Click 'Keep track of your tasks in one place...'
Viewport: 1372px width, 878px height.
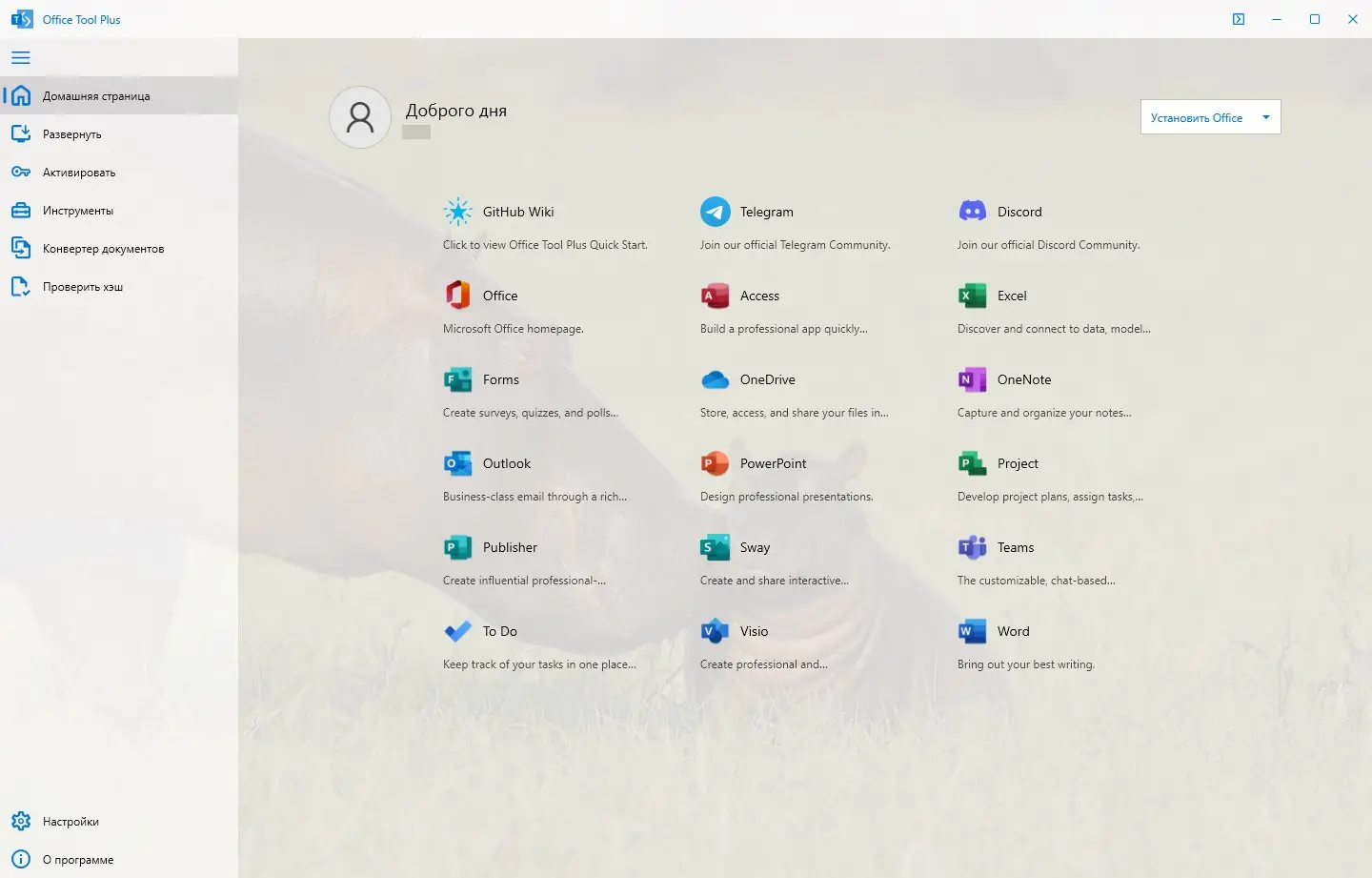click(x=539, y=664)
